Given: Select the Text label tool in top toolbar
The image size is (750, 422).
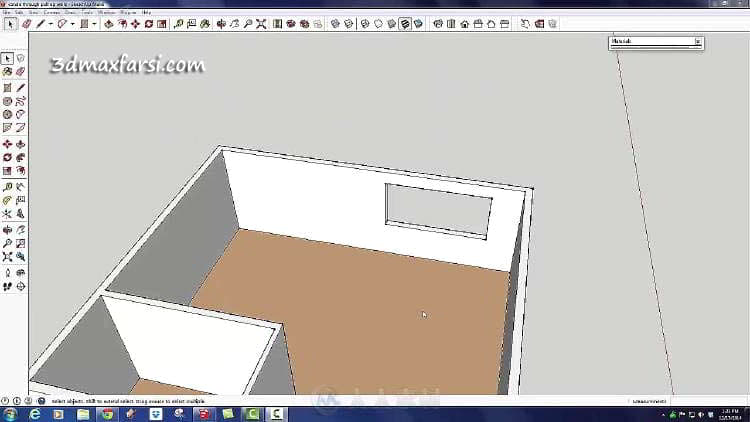Looking at the screenshot, I should [x=191, y=23].
